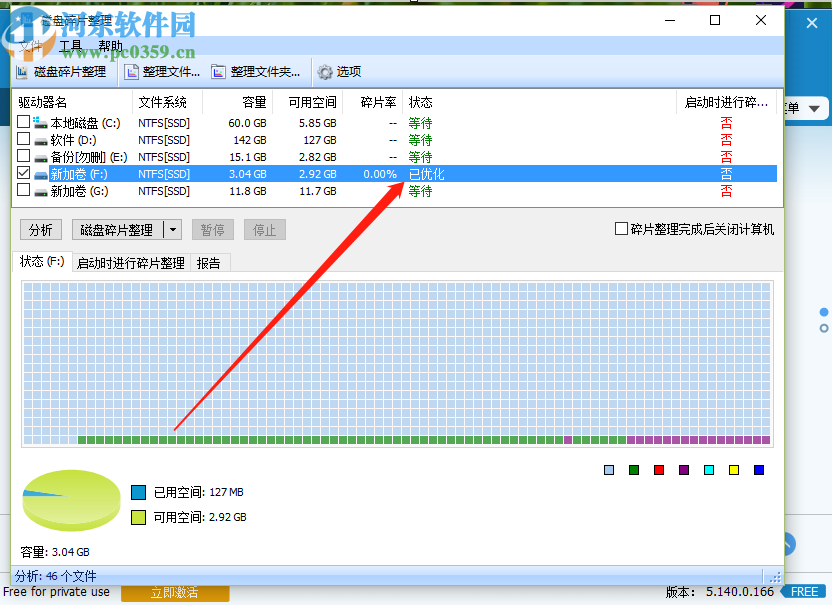Enable 碎片整理完成后关闭计算机 checkbox
Screen dimensions: 832x605
coord(621,229)
